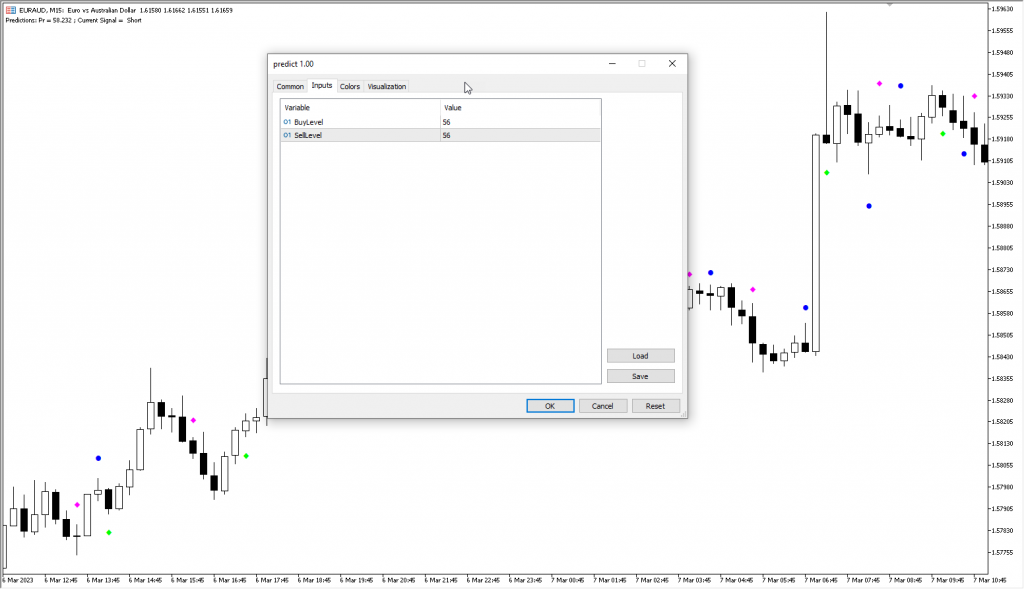Select the BuyLevel variable row

[x=441, y=122]
